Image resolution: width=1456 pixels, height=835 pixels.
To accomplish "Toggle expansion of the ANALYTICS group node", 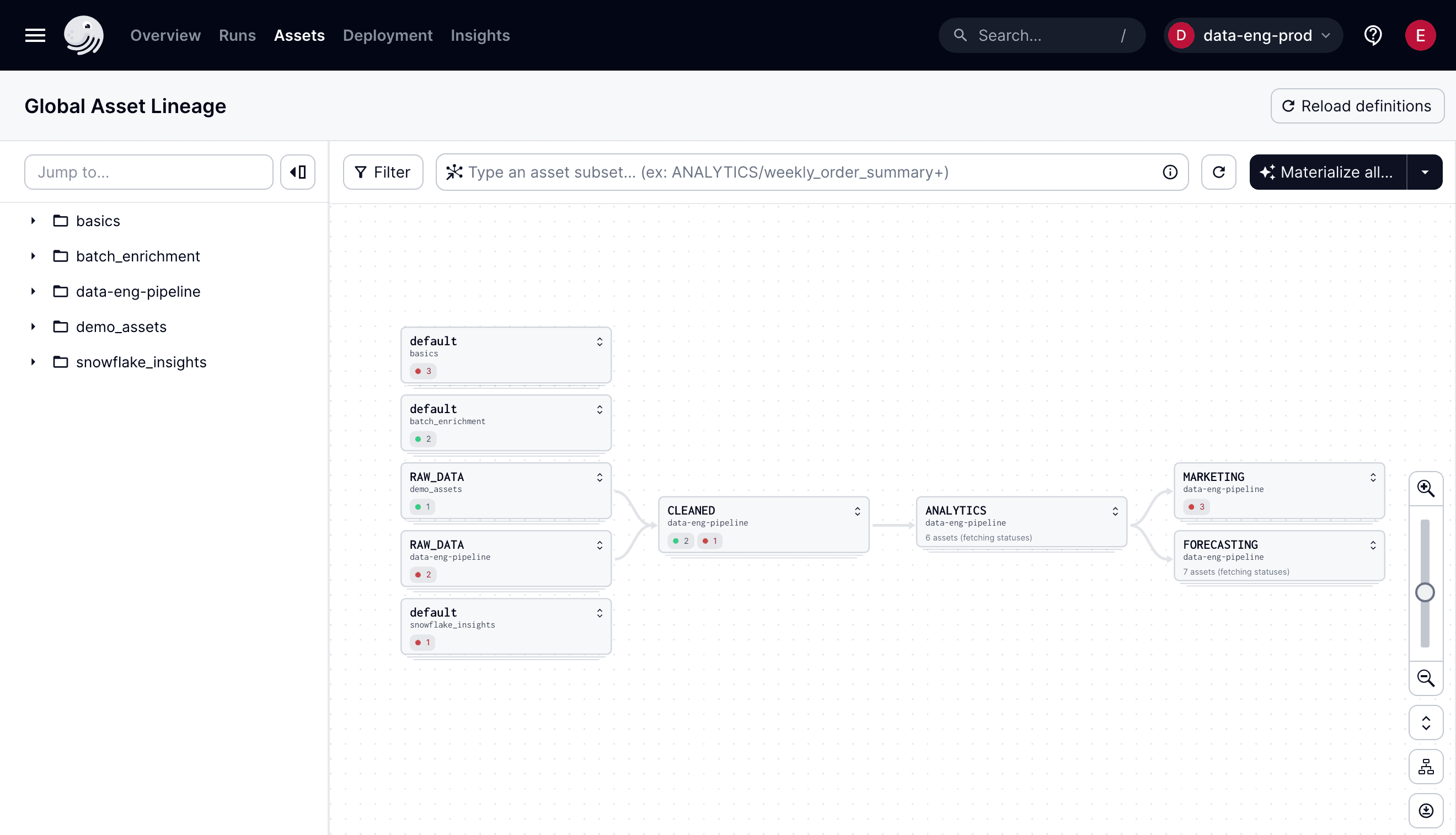I will click(1115, 511).
